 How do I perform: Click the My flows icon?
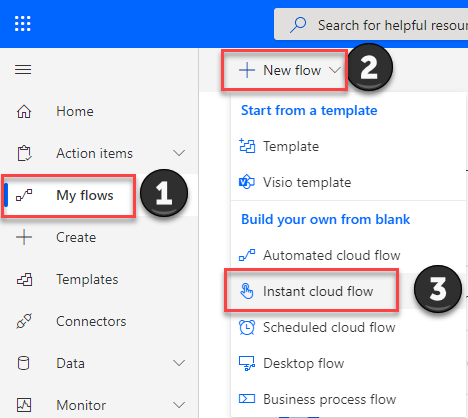(24, 195)
